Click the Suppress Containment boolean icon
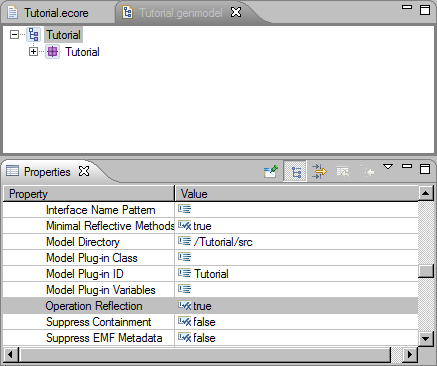 185,321
